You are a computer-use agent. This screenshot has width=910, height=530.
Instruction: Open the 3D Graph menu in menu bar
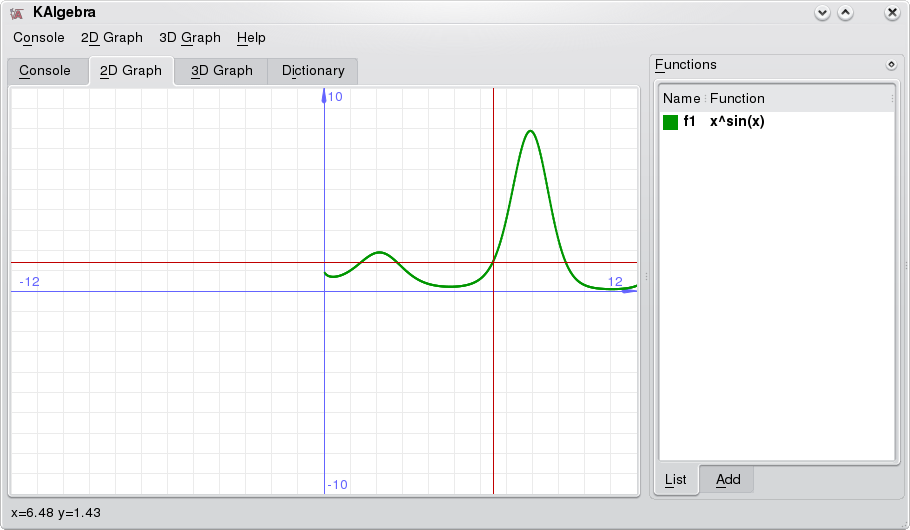click(x=190, y=38)
